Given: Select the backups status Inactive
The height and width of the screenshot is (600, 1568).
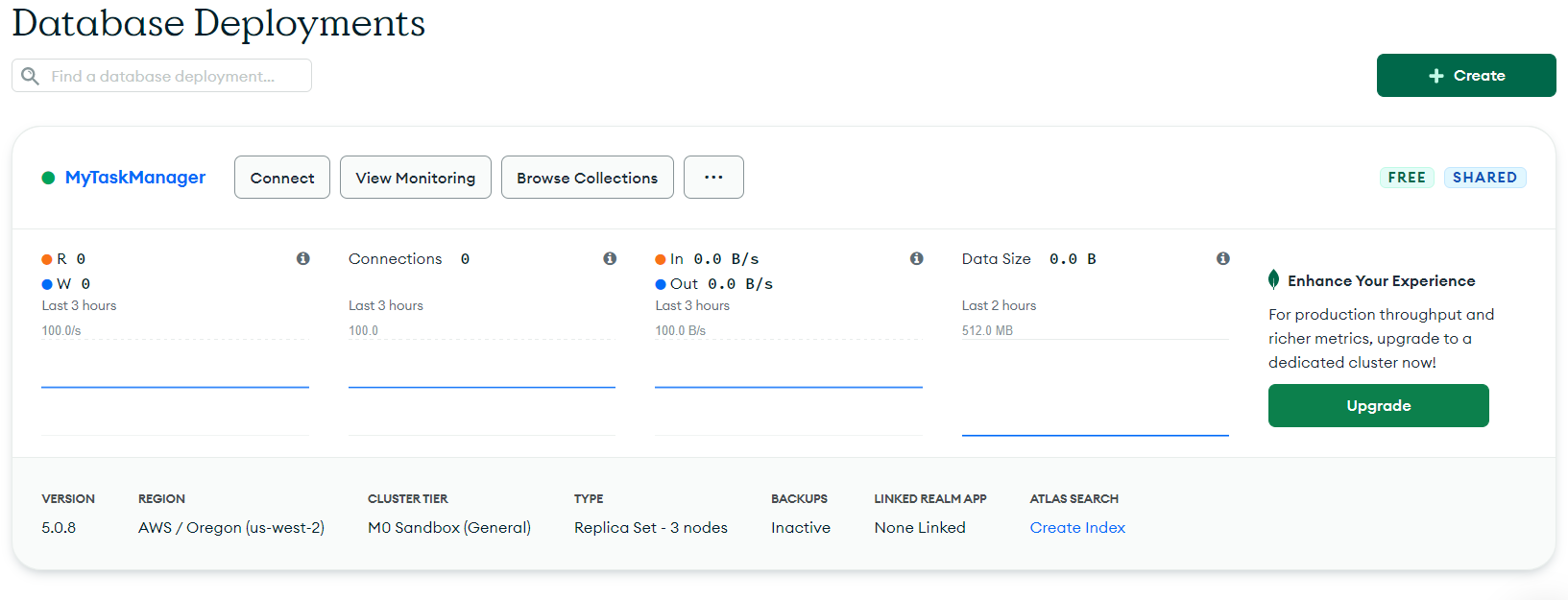Looking at the screenshot, I should [x=801, y=528].
